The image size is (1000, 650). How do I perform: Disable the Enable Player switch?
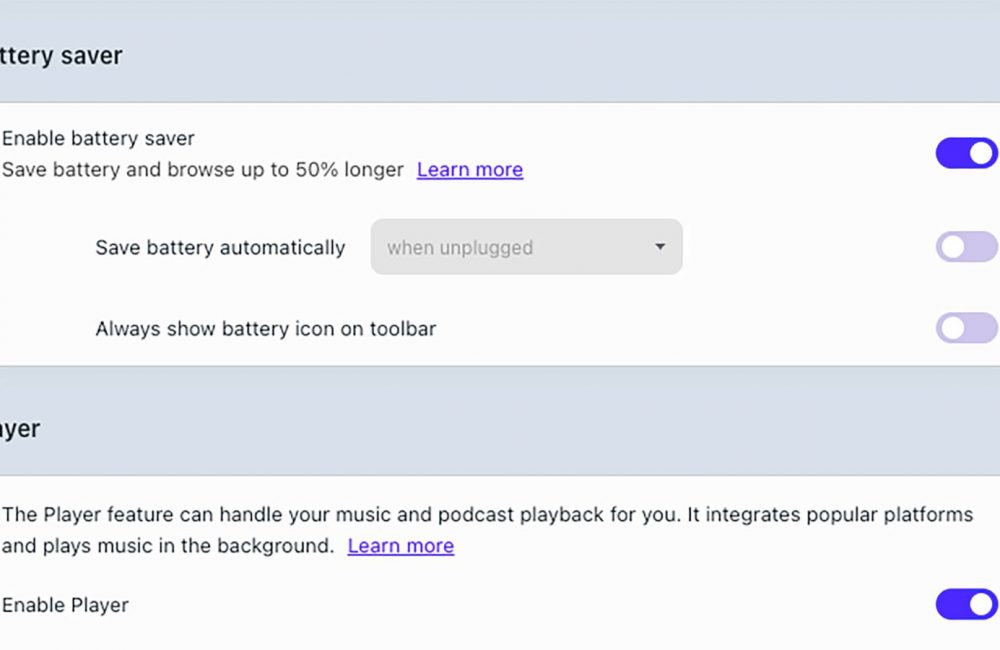click(x=966, y=604)
